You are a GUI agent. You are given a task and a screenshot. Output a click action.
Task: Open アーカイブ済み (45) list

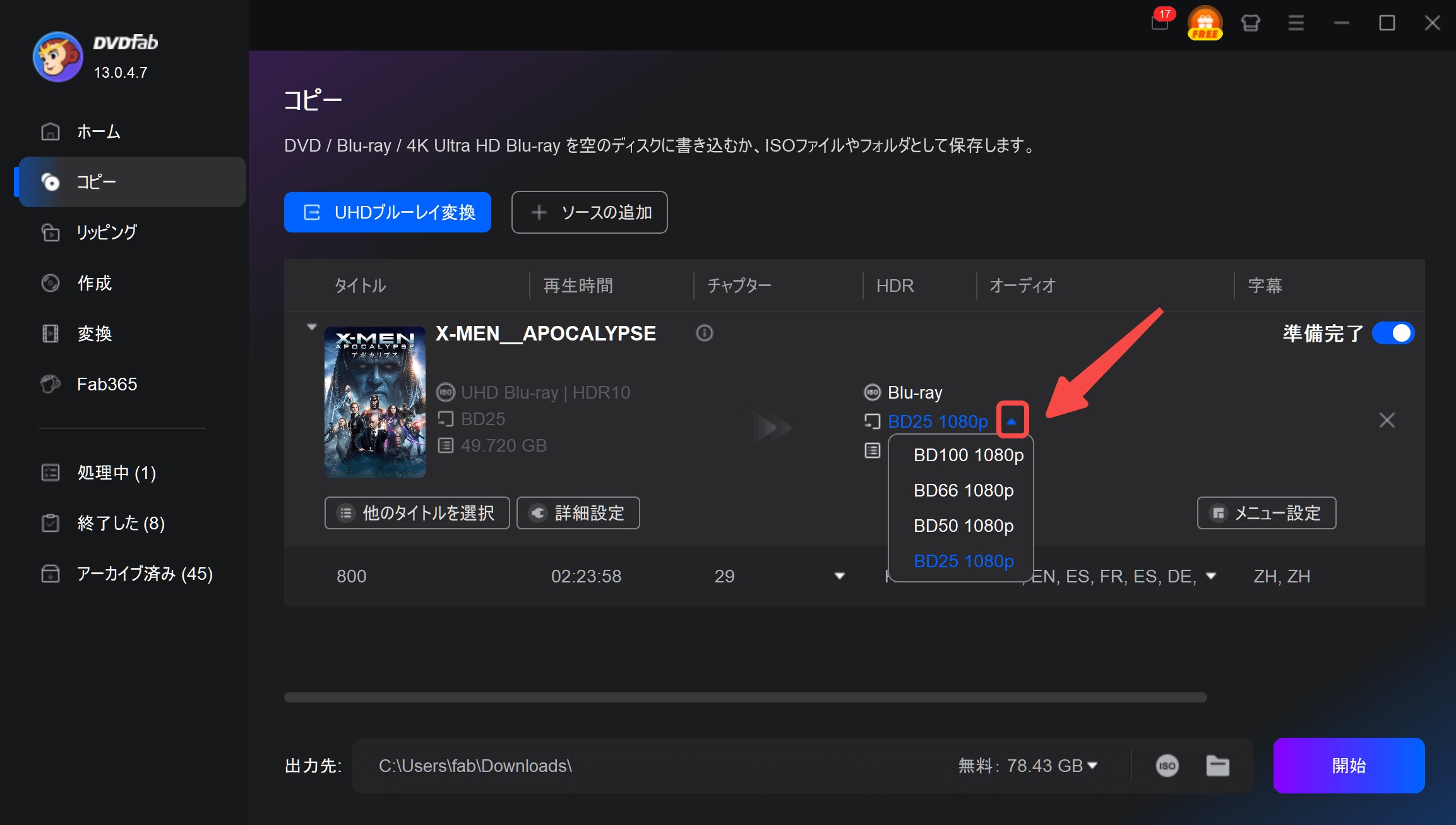(x=133, y=574)
